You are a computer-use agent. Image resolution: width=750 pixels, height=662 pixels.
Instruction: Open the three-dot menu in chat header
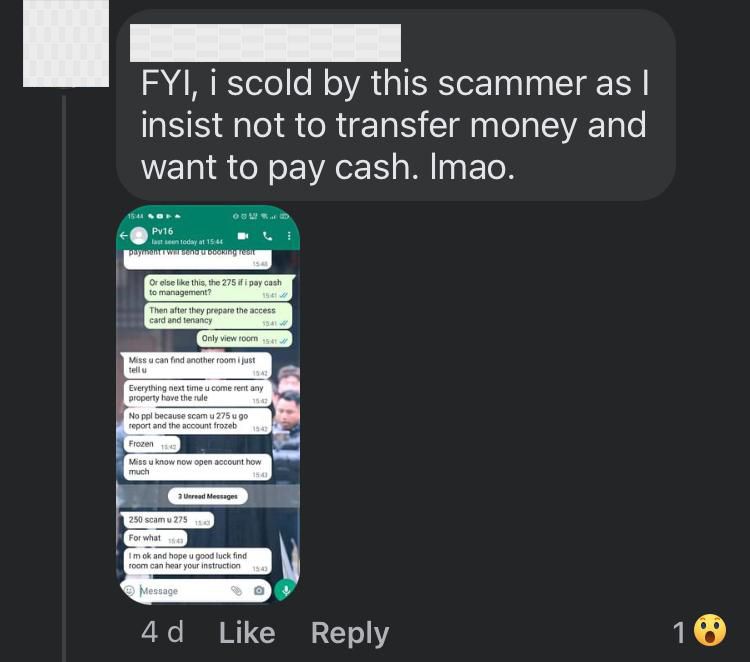click(x=289, y=236)
